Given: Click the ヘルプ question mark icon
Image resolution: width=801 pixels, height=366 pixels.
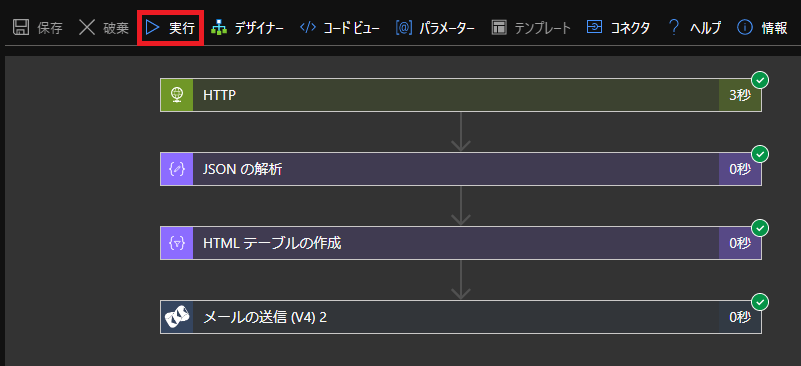Looking at the screenshot, I should click(x=674, y=28).
